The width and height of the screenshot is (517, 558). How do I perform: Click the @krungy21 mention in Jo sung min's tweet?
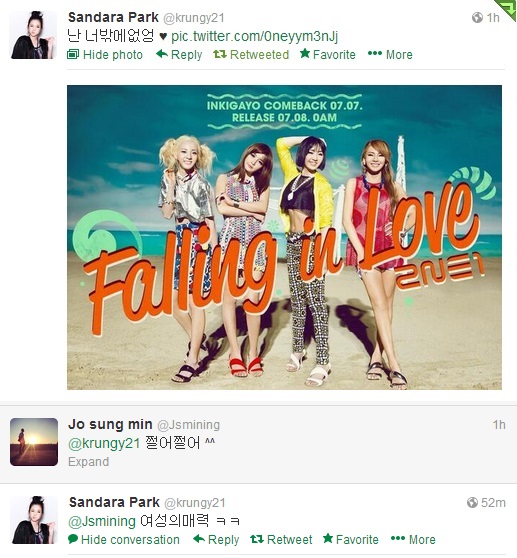104,443
